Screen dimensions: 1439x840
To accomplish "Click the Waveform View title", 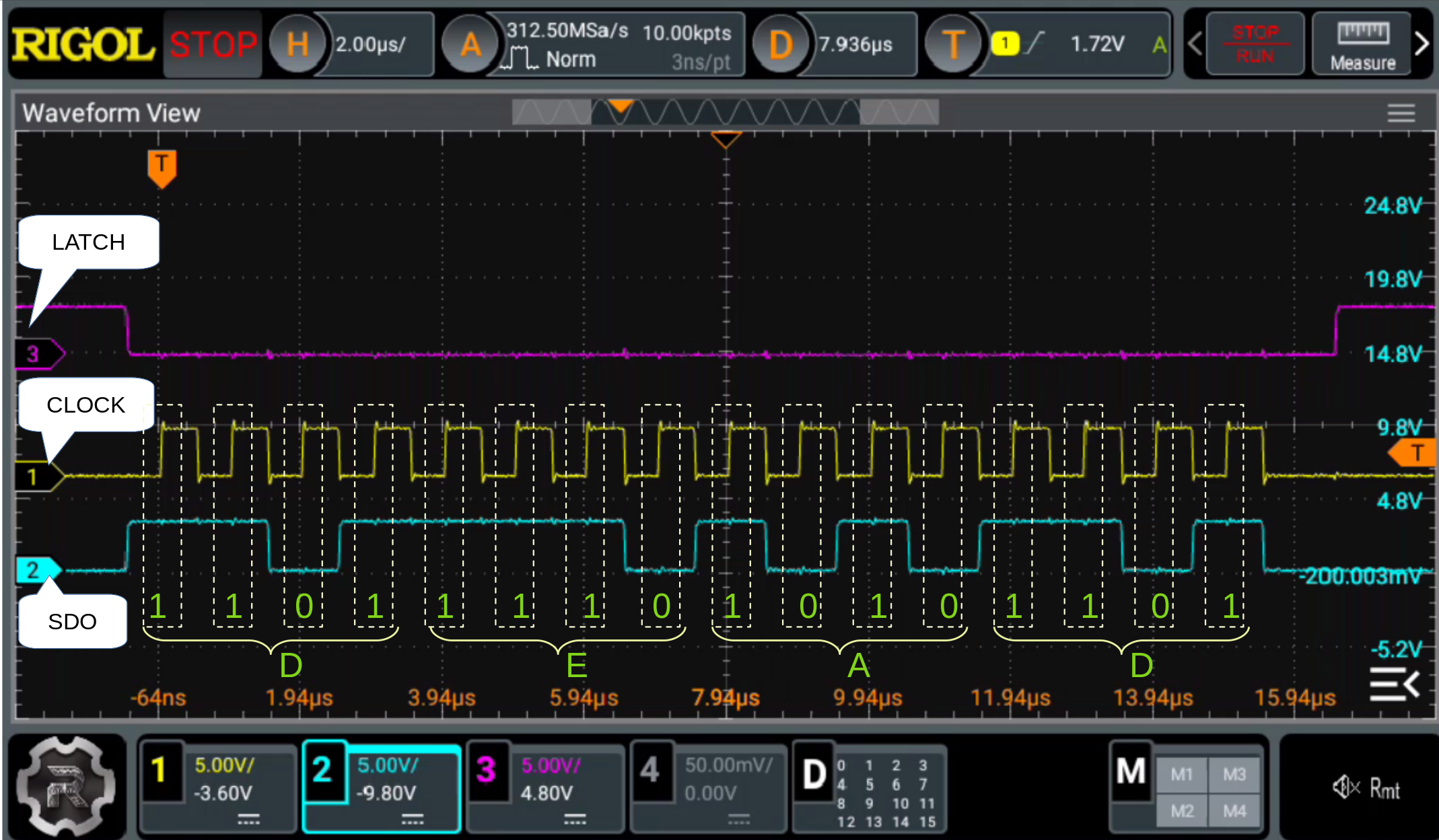I will click(x=111, y=113).
